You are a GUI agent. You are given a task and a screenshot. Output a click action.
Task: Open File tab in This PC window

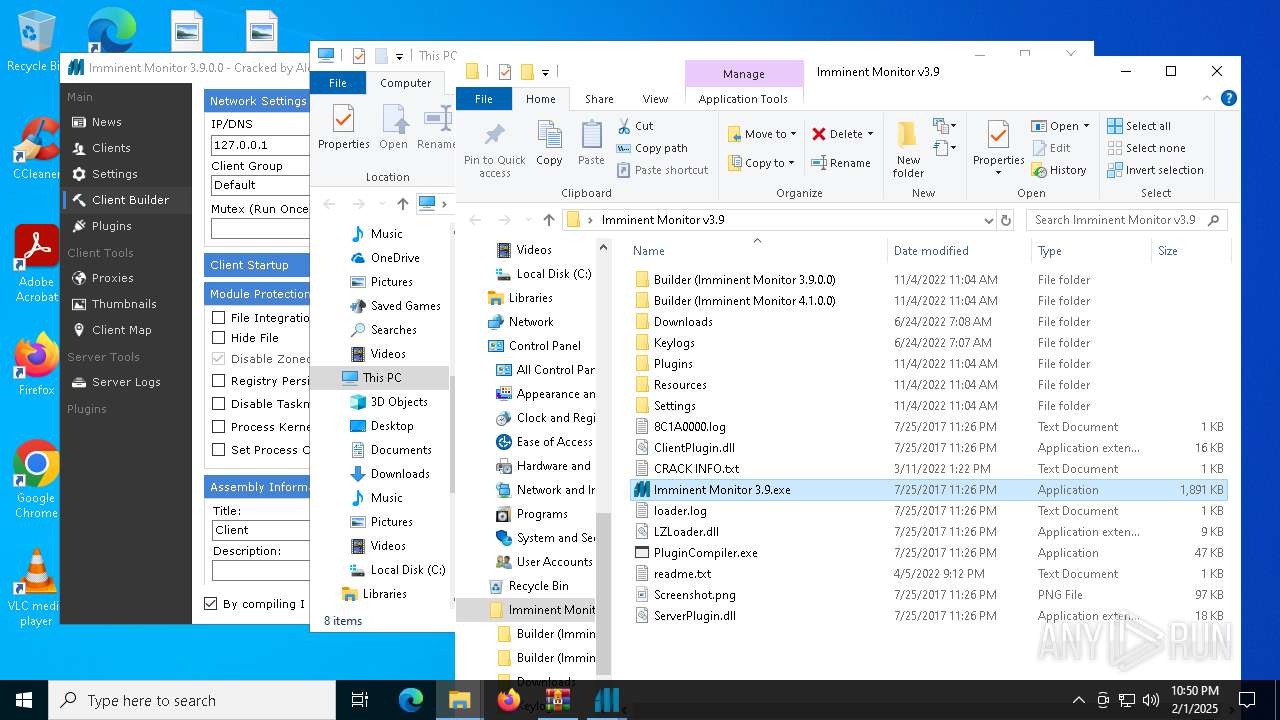point(338,83)
